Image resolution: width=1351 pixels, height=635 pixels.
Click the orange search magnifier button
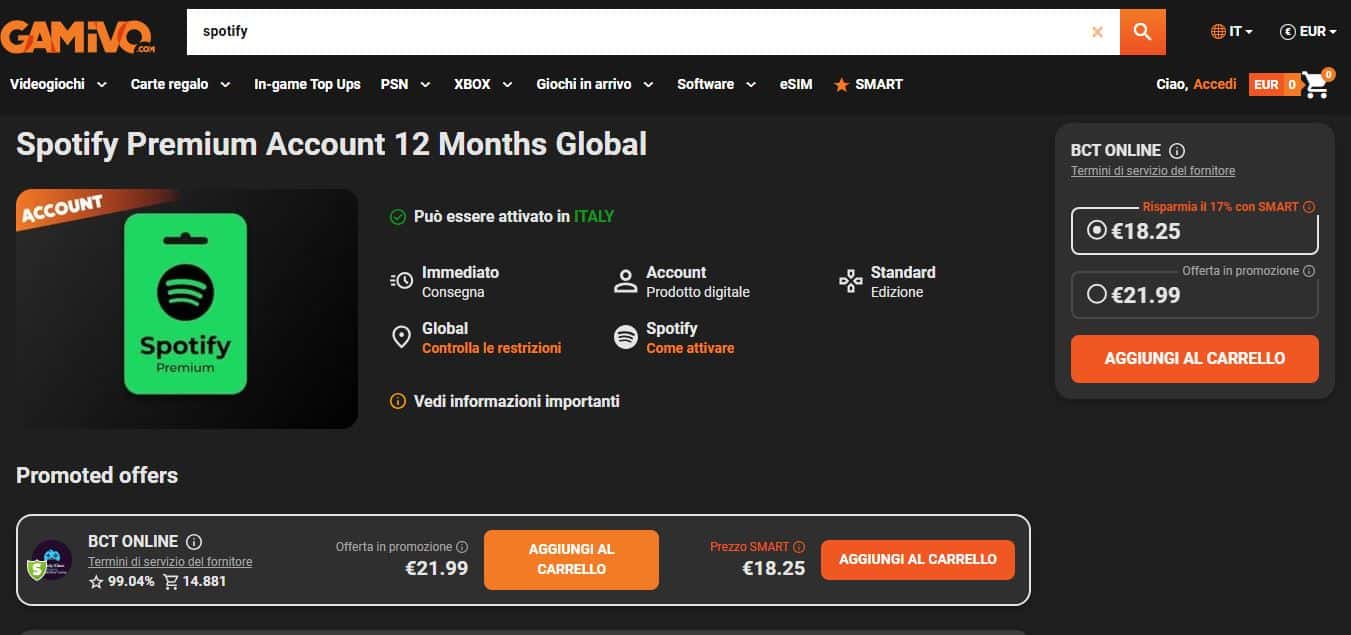pyautogui.click(x=1142, y=32)
